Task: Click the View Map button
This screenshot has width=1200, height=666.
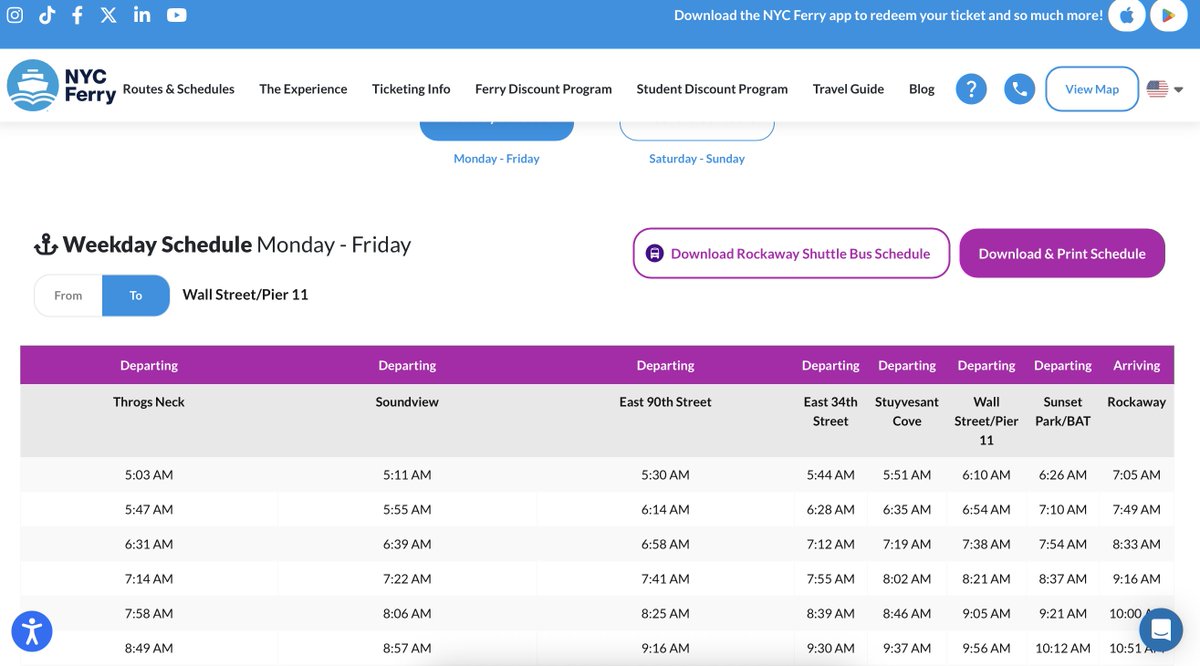Action: (x=1092, y=89)
